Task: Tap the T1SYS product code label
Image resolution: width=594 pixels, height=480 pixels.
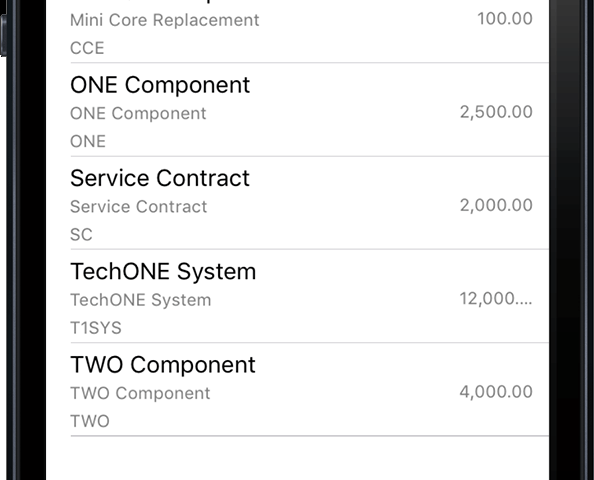Action: tap(96, 328)
